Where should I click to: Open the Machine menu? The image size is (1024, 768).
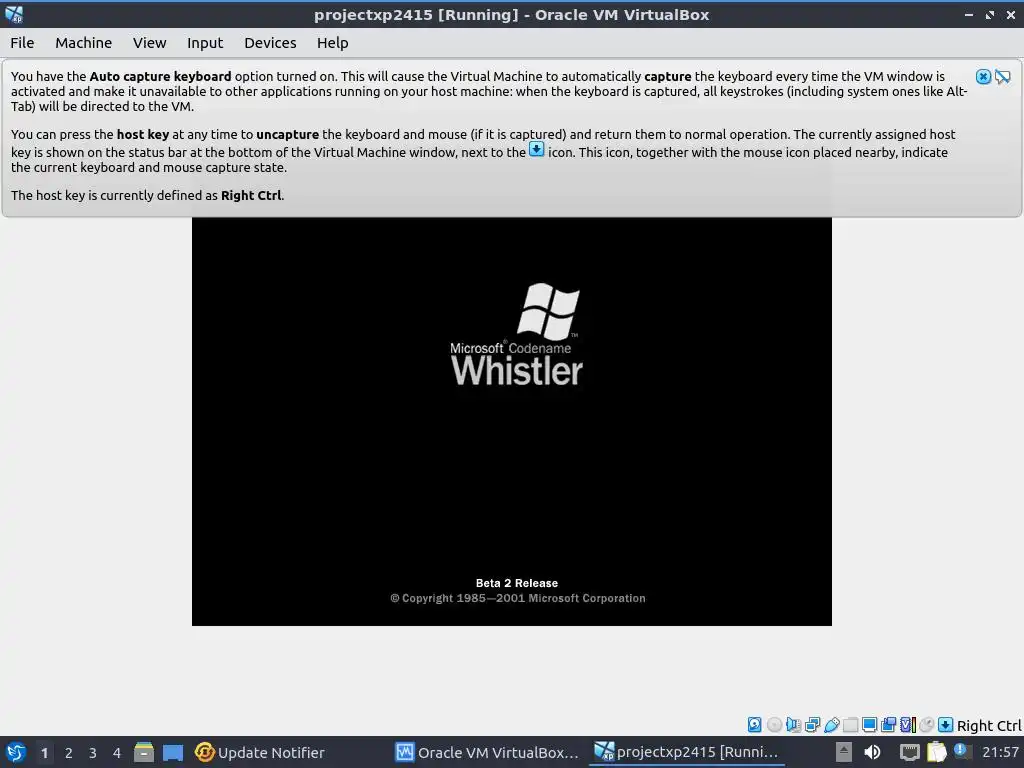tap(84, 43)
